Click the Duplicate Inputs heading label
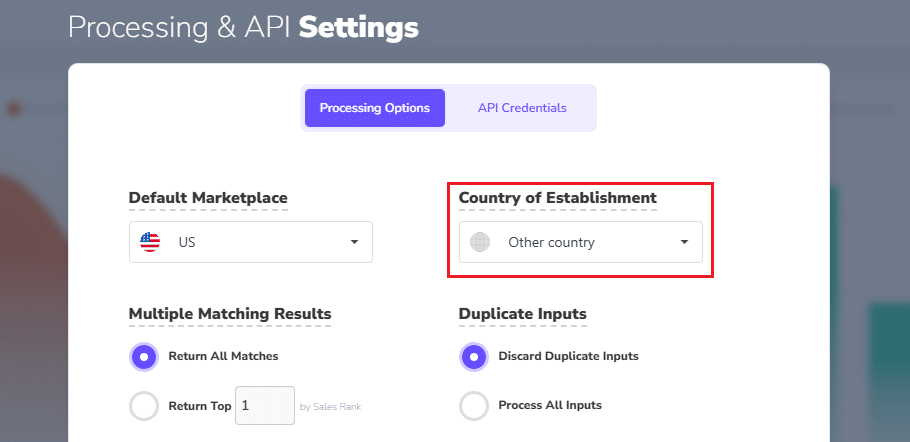The width and height of the screenshot is (910, 442). coord(523,314)
